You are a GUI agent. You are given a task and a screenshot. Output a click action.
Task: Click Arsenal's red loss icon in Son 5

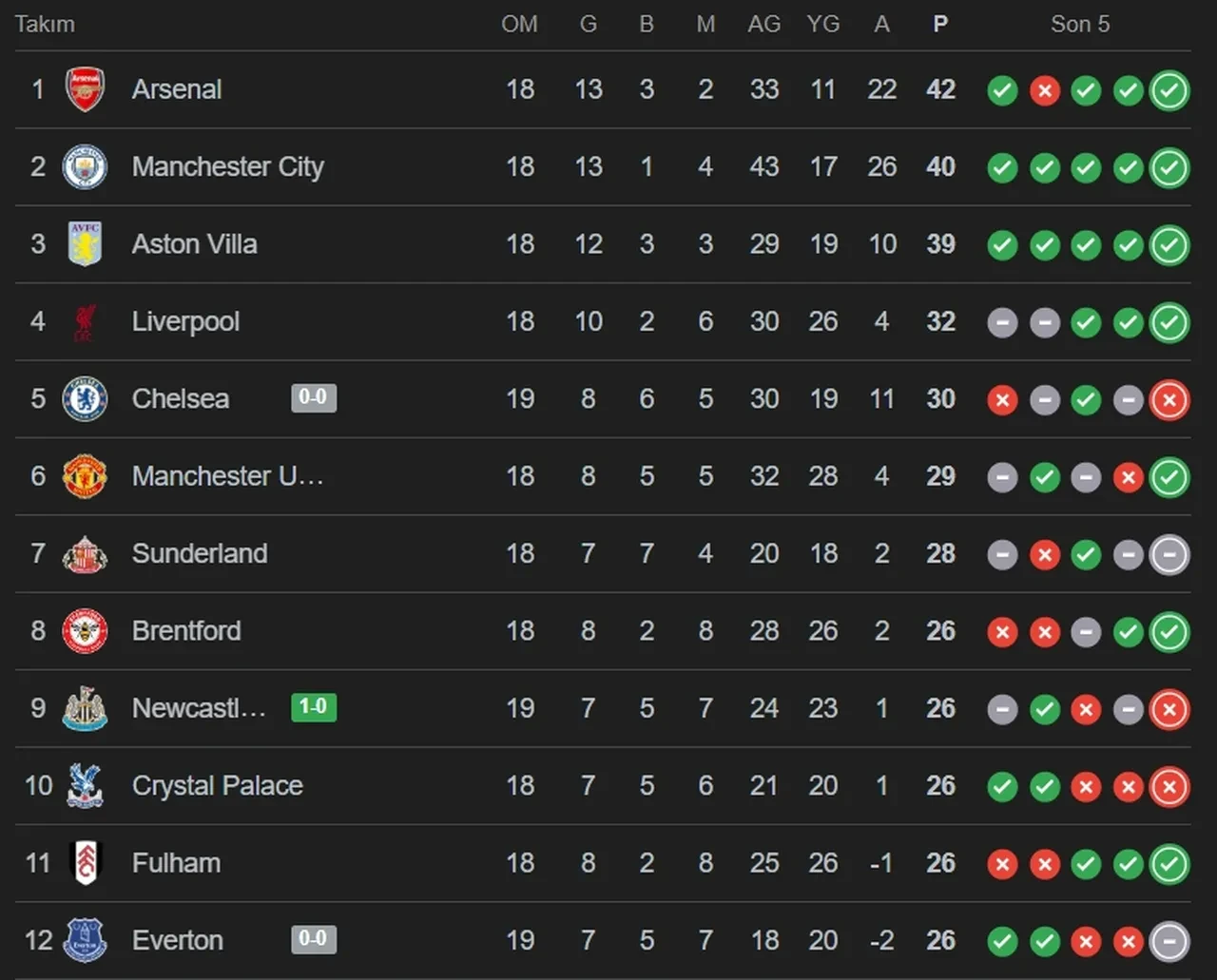[1044, 90]
